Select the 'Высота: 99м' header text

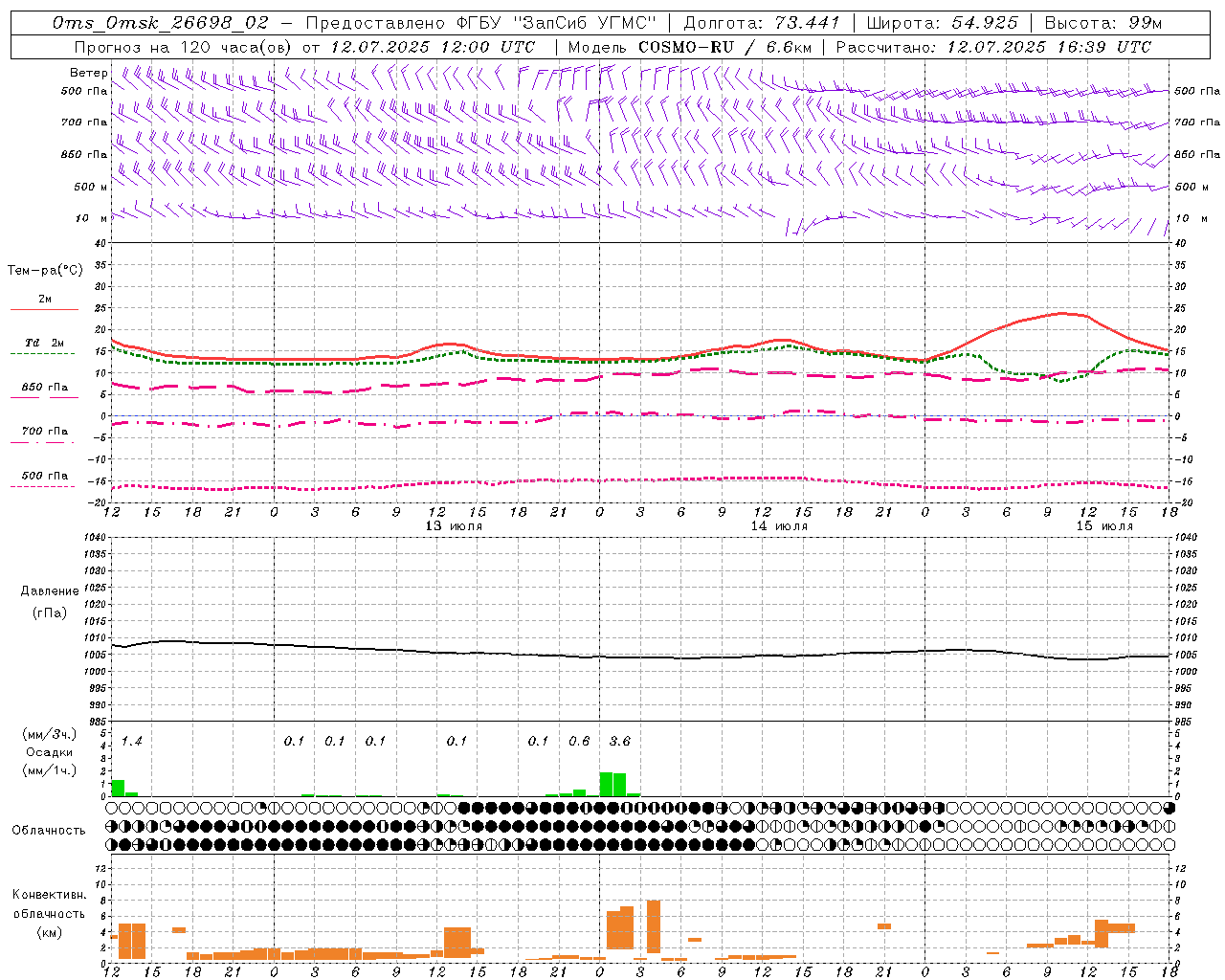[x=1103, y=22]
